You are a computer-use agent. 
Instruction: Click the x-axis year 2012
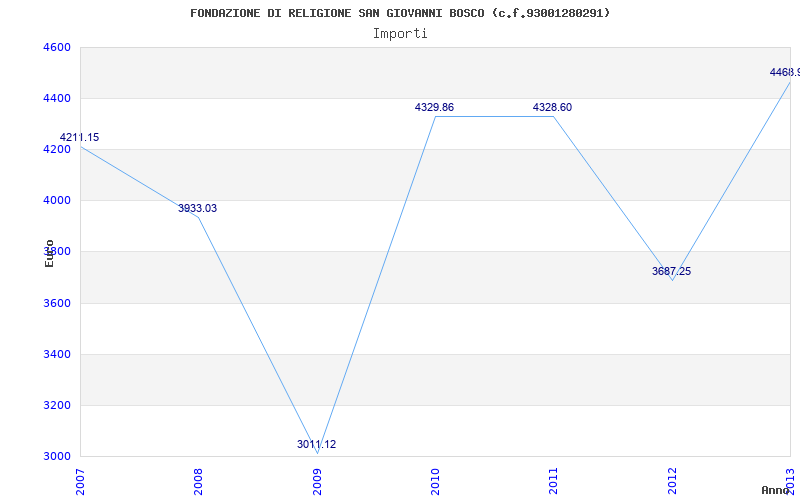click(x=672, y=482)
